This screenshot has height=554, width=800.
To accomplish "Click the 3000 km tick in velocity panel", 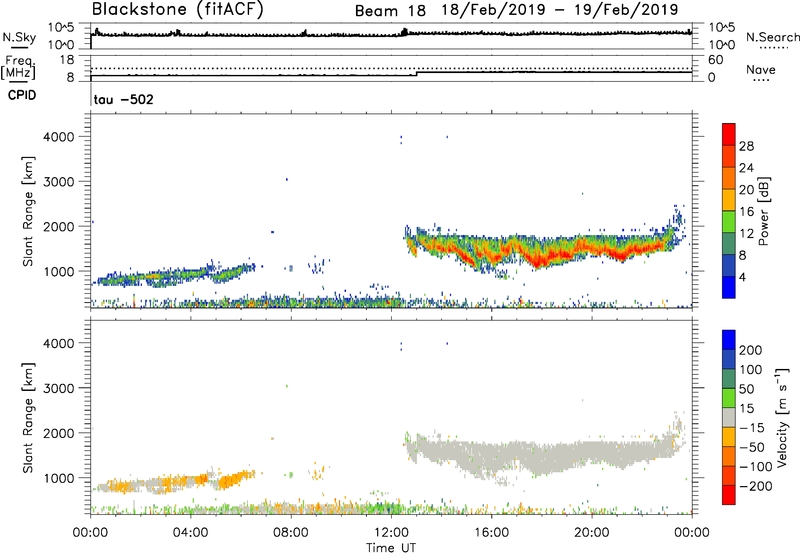I will (59, 388).
